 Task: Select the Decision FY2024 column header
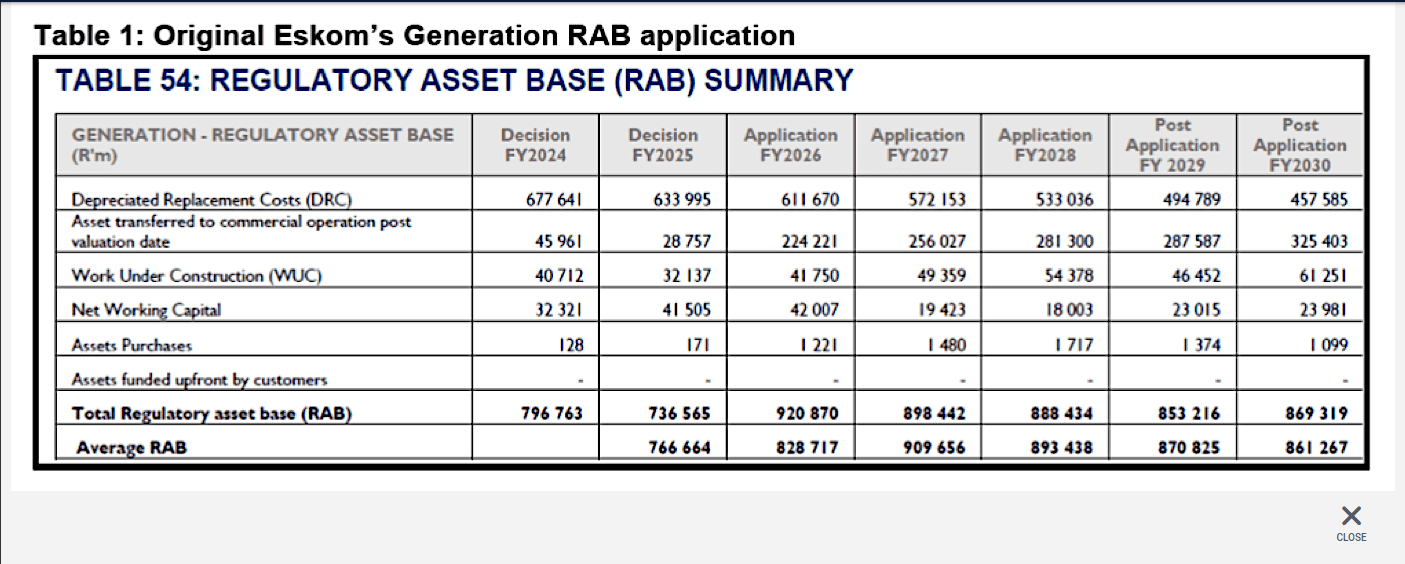coord(535,145)
